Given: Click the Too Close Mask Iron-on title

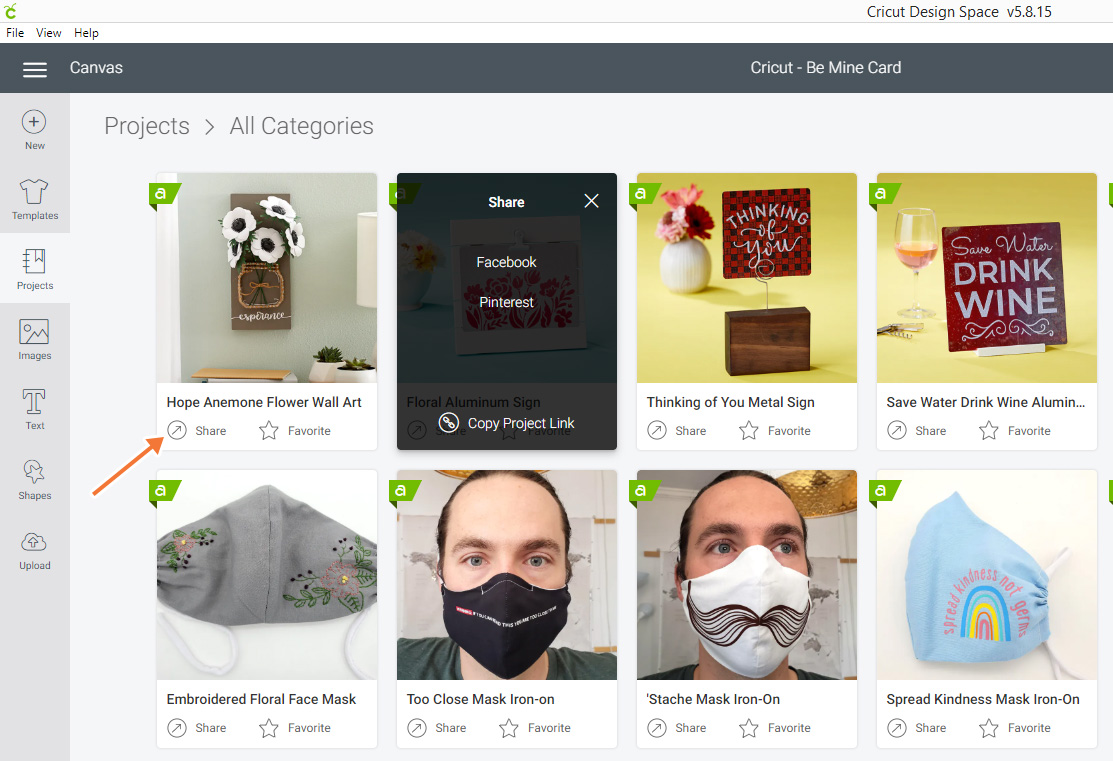Looking at the screenshot, I should [481, 699].
